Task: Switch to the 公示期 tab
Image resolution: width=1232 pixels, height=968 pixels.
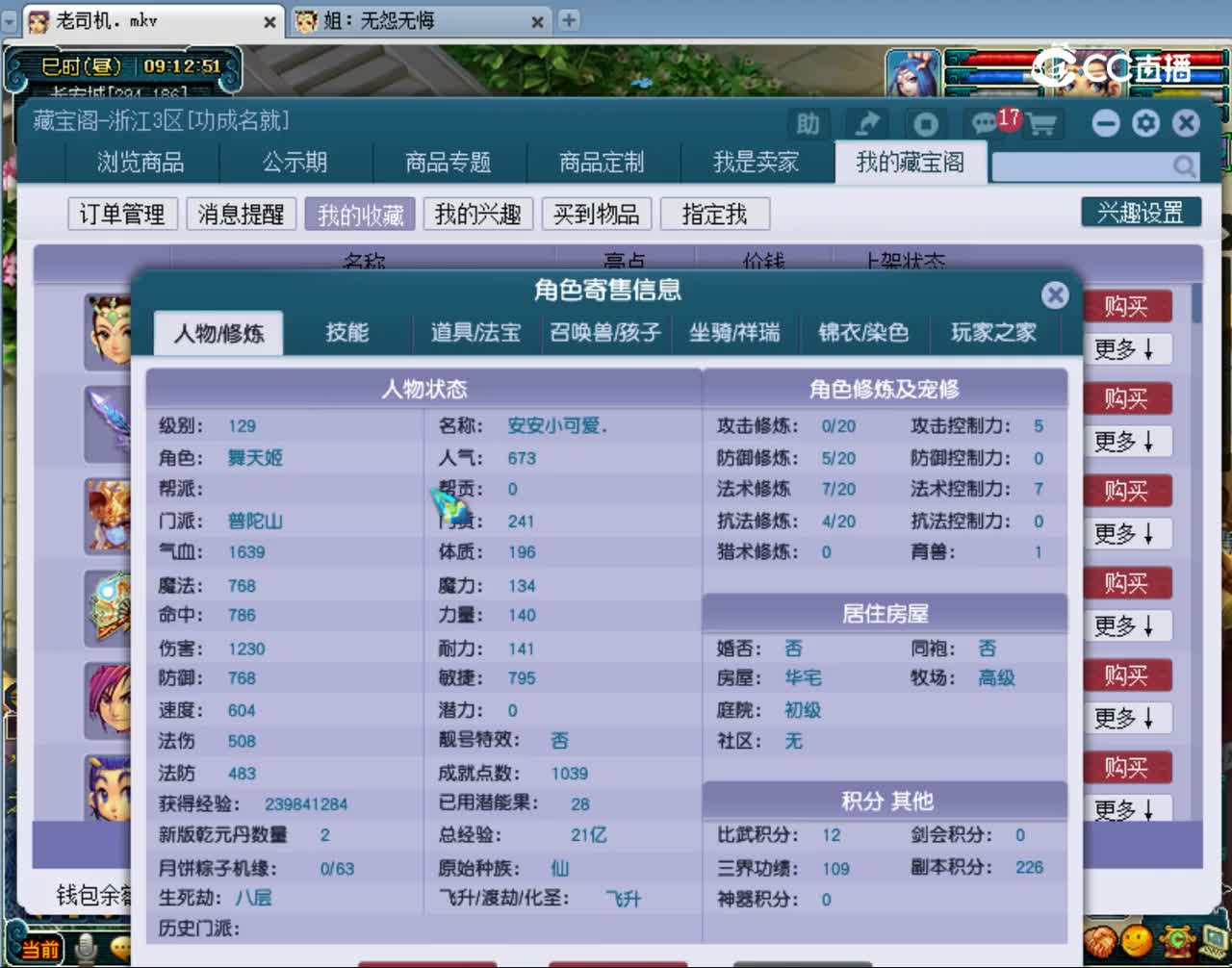Action: [x=295, y=163]
